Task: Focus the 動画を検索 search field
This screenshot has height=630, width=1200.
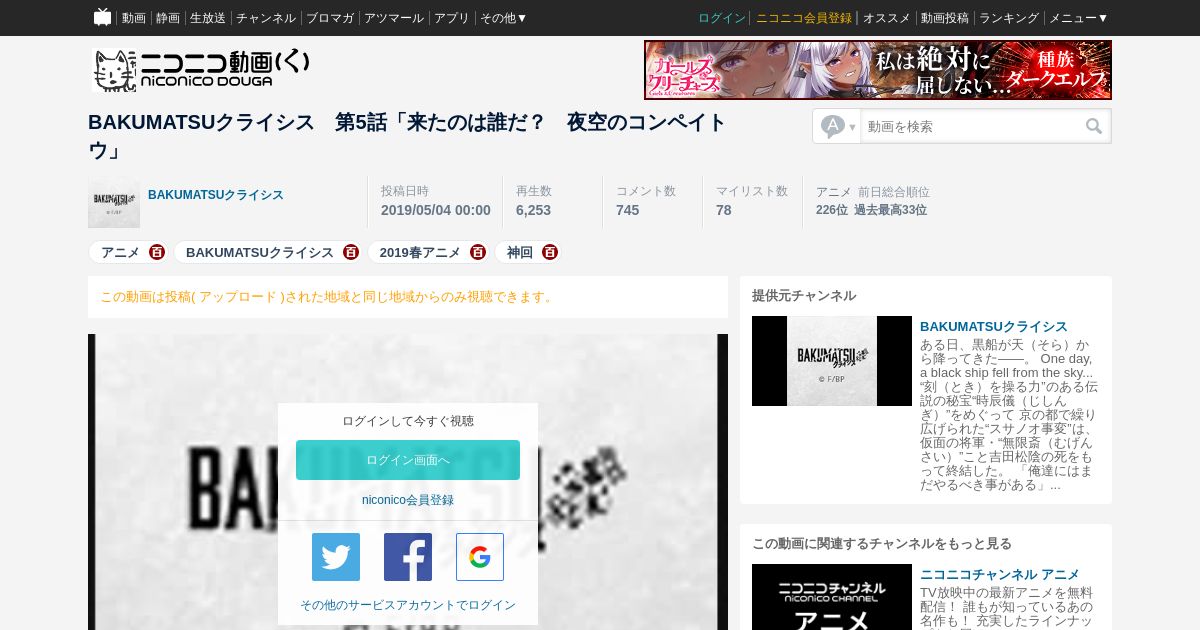Action: [972, 126]
